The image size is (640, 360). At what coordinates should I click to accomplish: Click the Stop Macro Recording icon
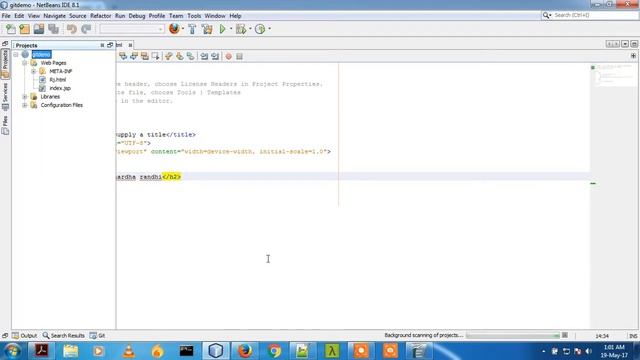(240, 56)
